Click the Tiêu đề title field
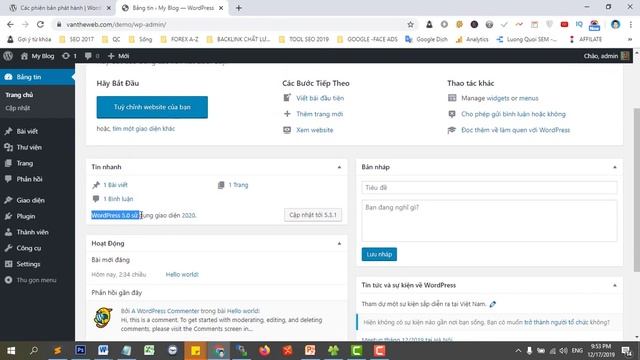This screenshot has width=640, height=360. 489,187
